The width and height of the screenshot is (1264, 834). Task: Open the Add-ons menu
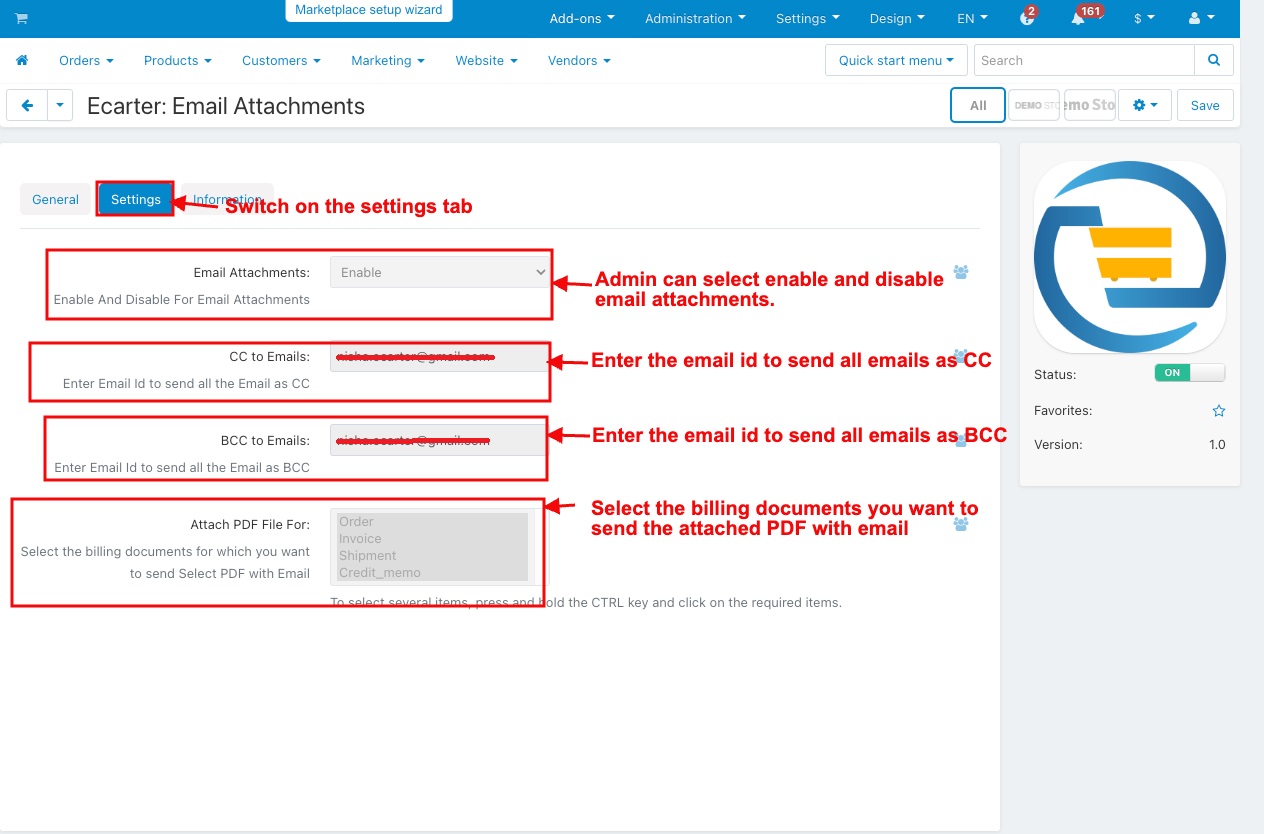[x=582, y=19]
